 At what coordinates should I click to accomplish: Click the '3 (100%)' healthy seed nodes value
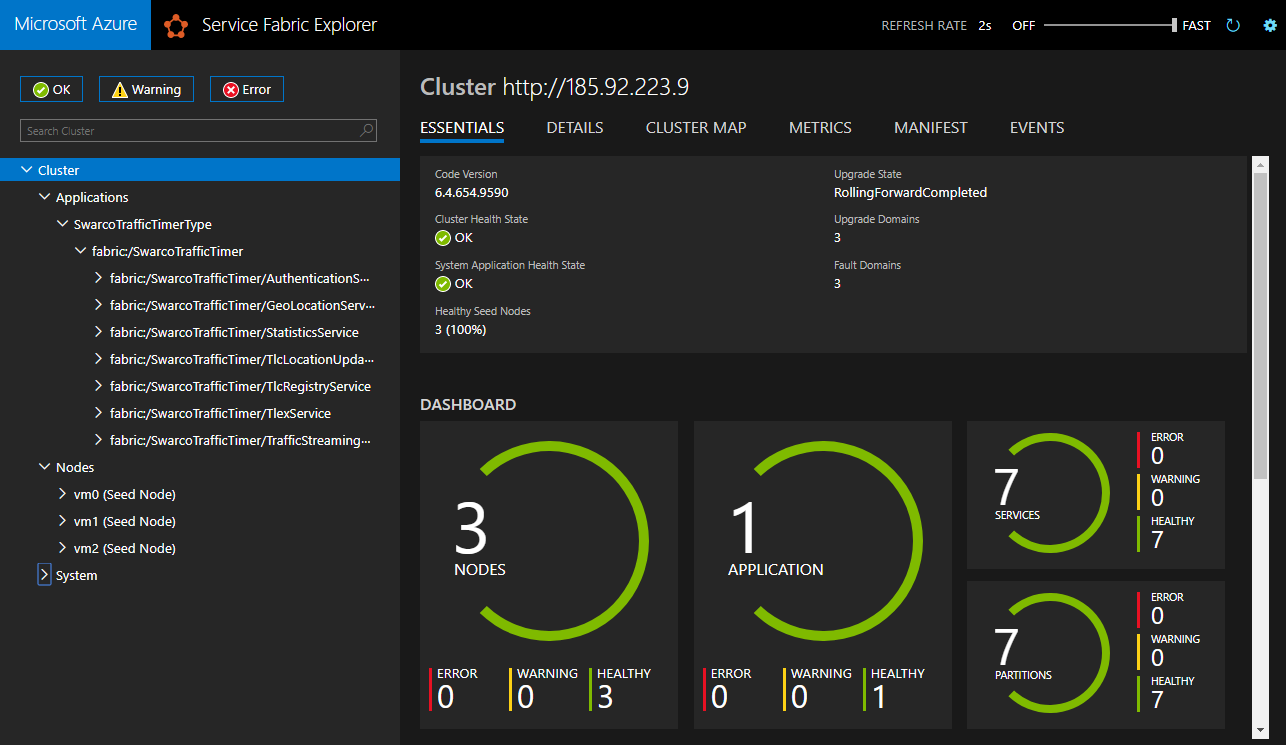(460, 330)
